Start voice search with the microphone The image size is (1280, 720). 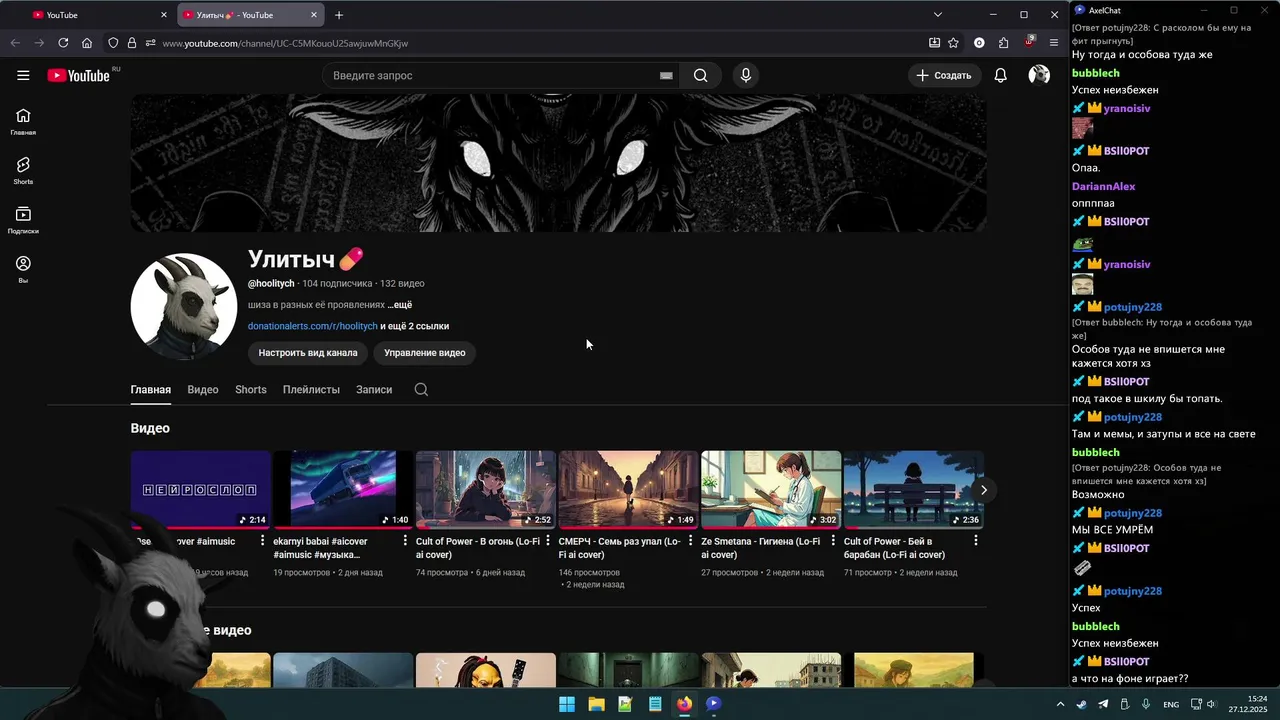(x=745, y=76)
